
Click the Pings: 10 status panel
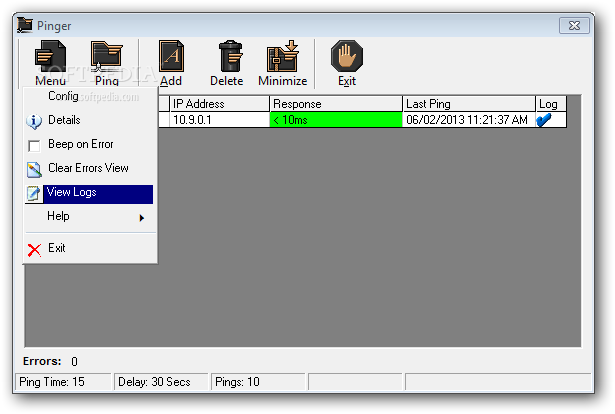coord(258,382)
